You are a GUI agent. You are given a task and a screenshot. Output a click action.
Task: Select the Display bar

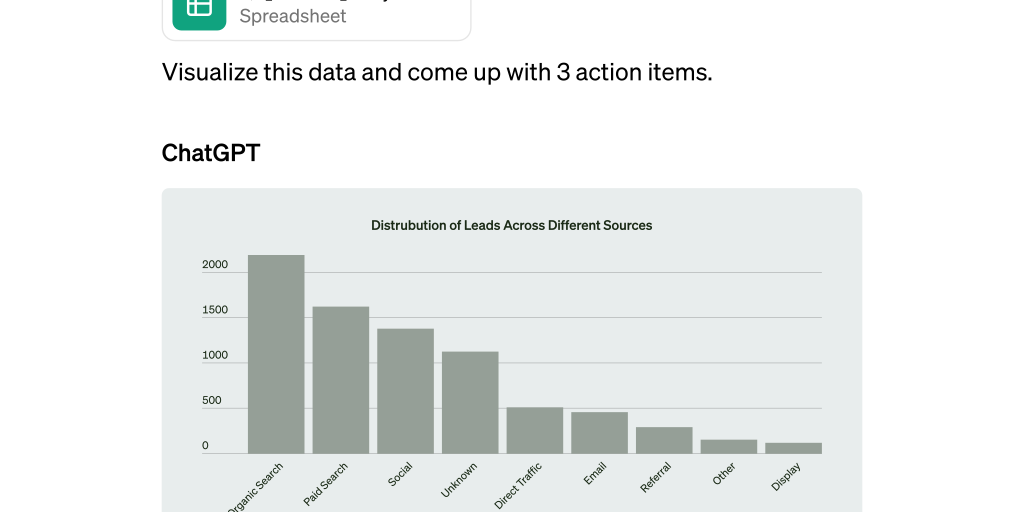[x=793, y=448]
